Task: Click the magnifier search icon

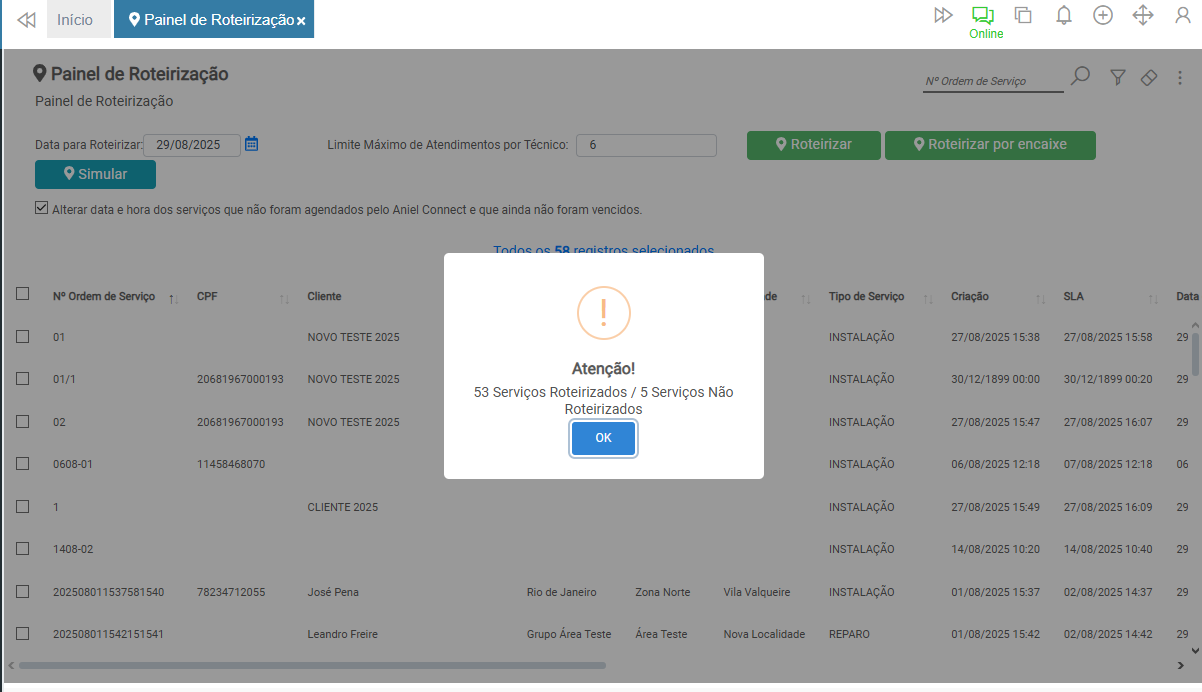Action: coord(1080,77)
